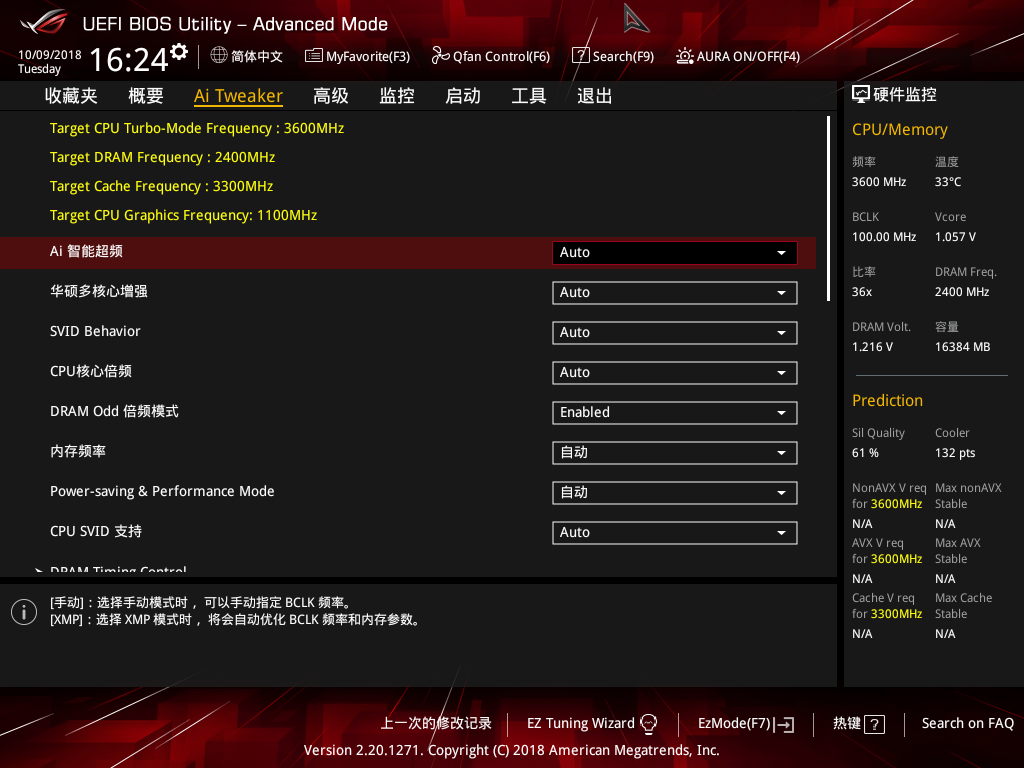
Task: Open the SVID Behavior dropdown
Action: tap(673, 332)
